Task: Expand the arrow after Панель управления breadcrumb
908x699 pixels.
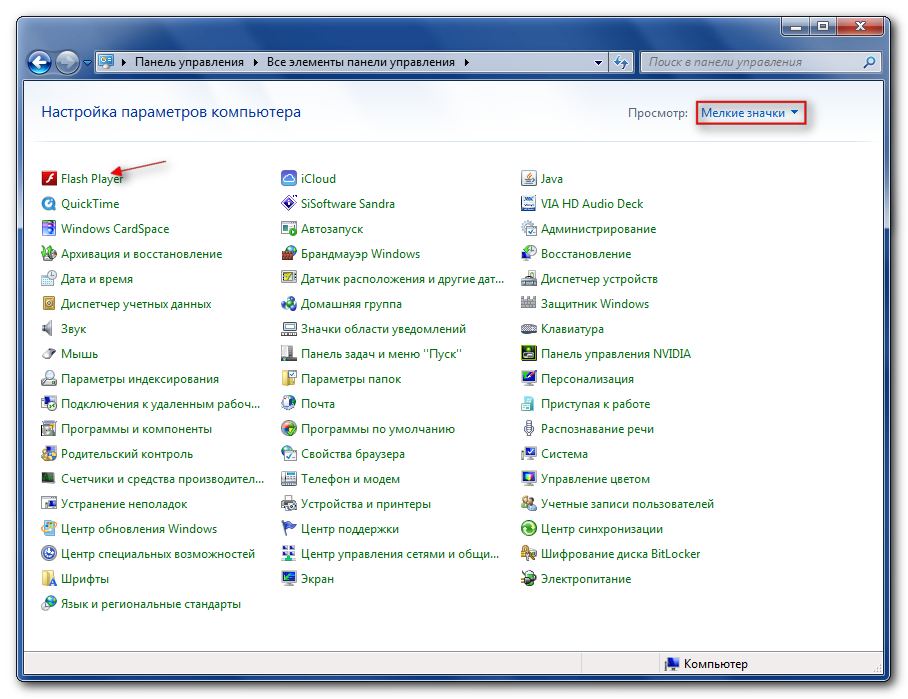Action: 257,62
